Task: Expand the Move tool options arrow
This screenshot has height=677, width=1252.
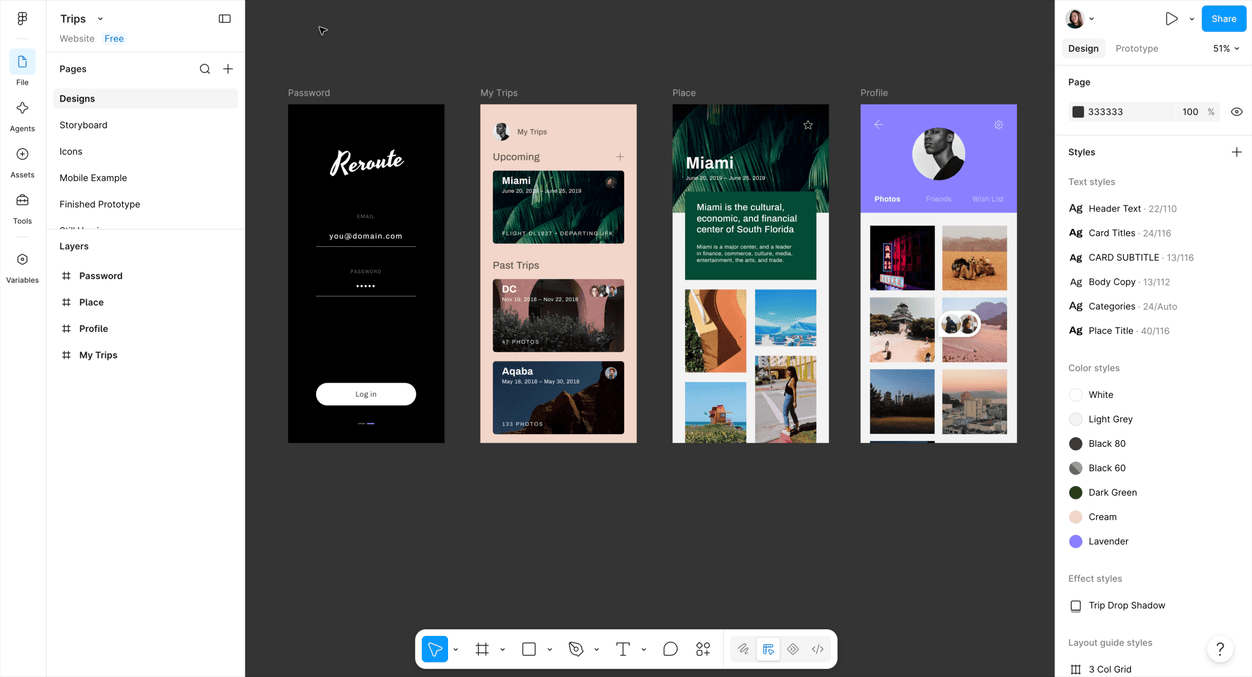Action: (x=455, y=650)
